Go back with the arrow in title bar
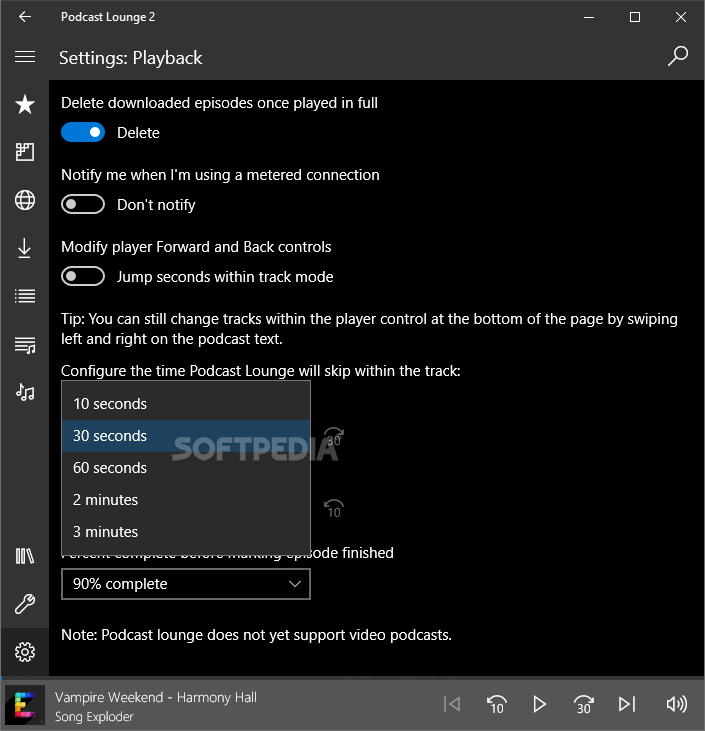The image size is (705, 731). (x=25, y=17)
